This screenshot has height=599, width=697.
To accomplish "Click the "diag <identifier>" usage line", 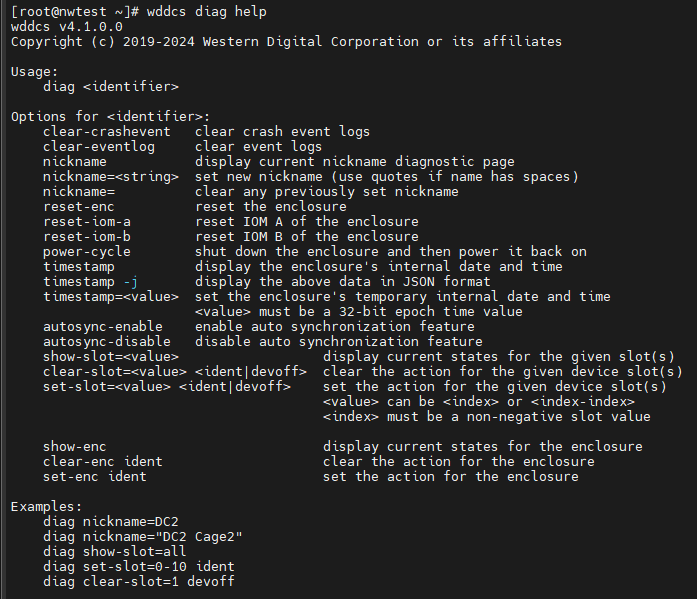I will click(111, 86).
